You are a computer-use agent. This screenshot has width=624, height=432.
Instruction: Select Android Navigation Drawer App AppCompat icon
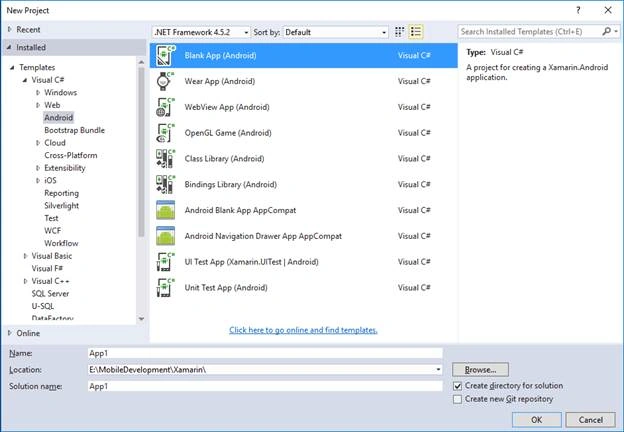165,236
